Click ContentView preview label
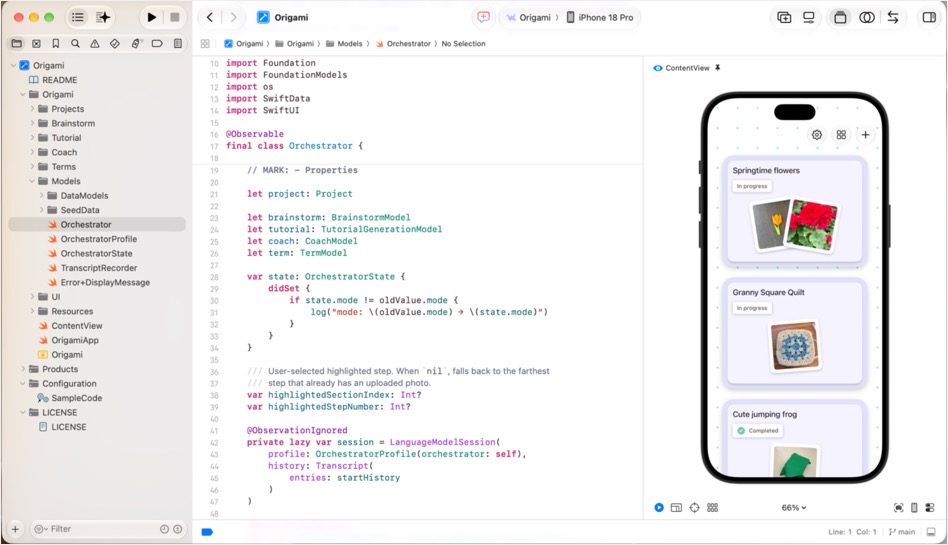The image size is (948, 545). click(687, 68)
